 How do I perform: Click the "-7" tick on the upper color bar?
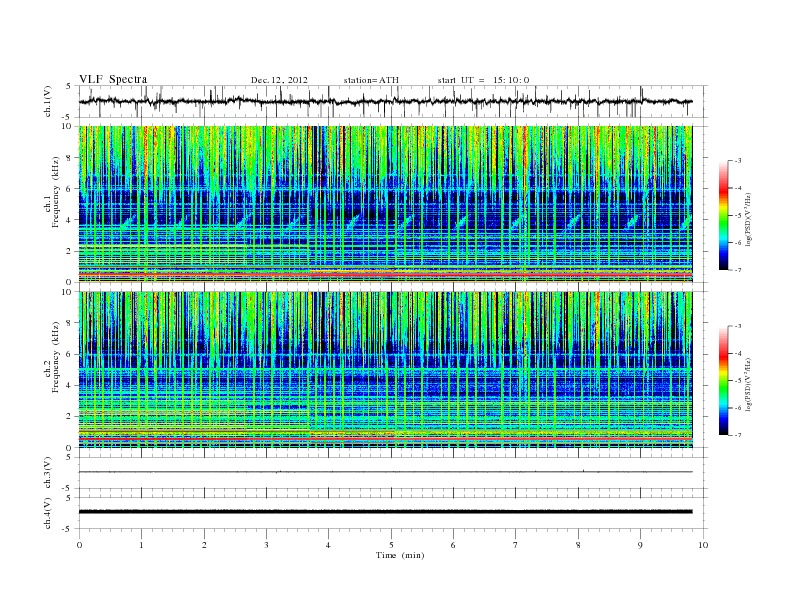737,270
